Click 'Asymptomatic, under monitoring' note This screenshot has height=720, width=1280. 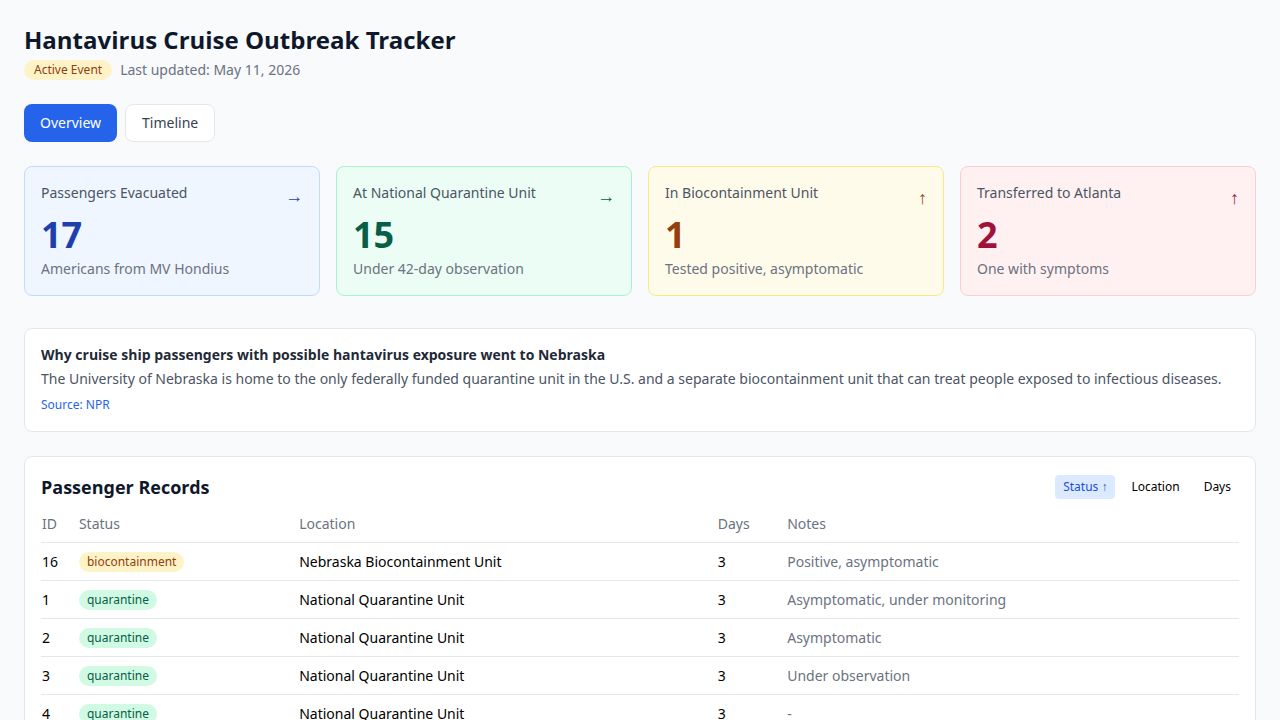click(x=896, y=600)
